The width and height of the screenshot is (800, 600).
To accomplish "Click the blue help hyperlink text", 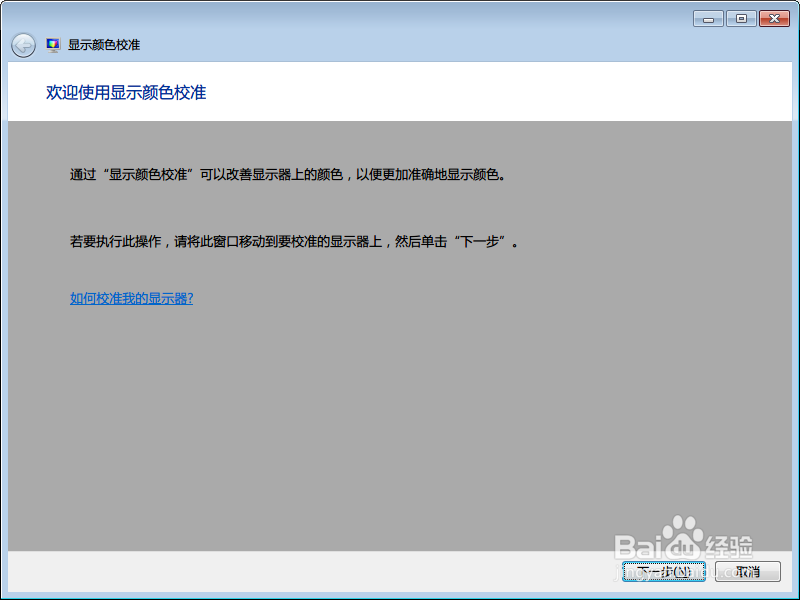I will [x=131, y=298].
